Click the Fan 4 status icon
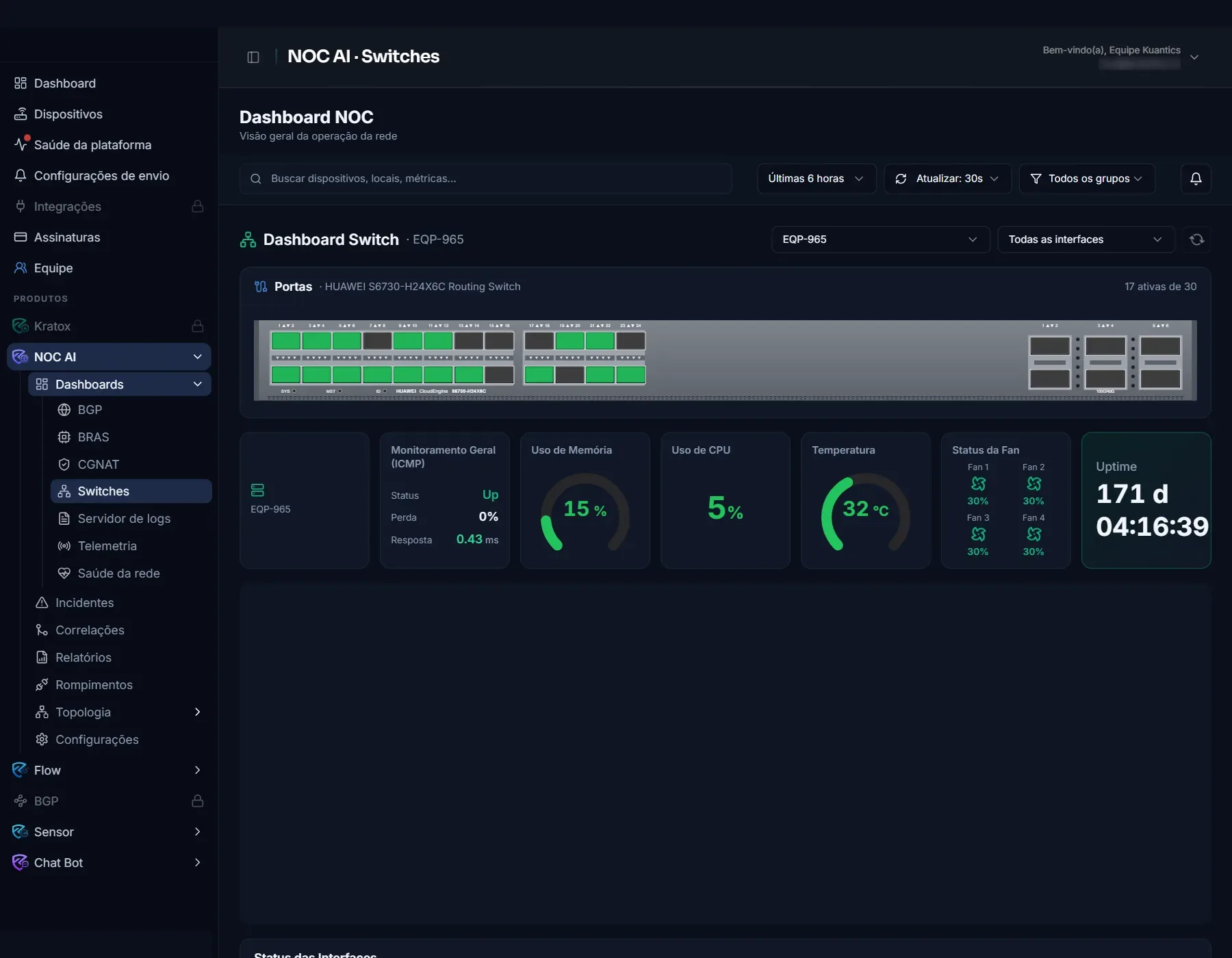 click(1034, 534)
